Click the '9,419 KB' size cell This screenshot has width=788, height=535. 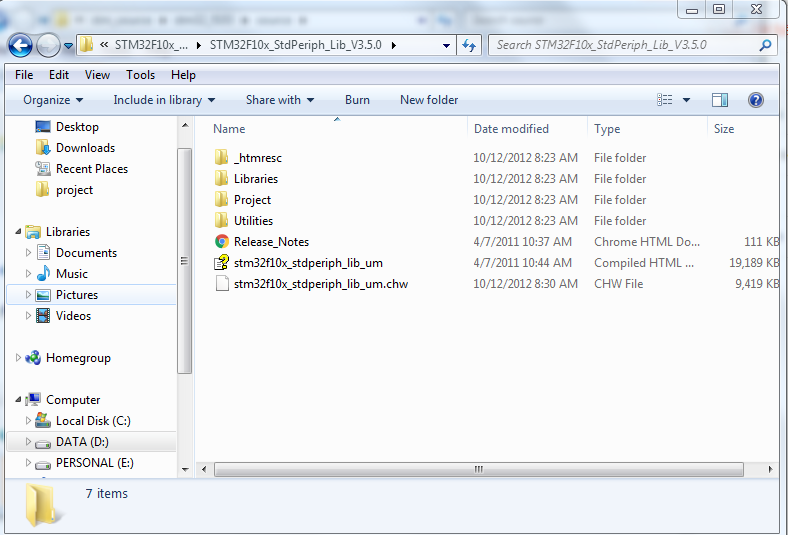click(x=757, y=284)
